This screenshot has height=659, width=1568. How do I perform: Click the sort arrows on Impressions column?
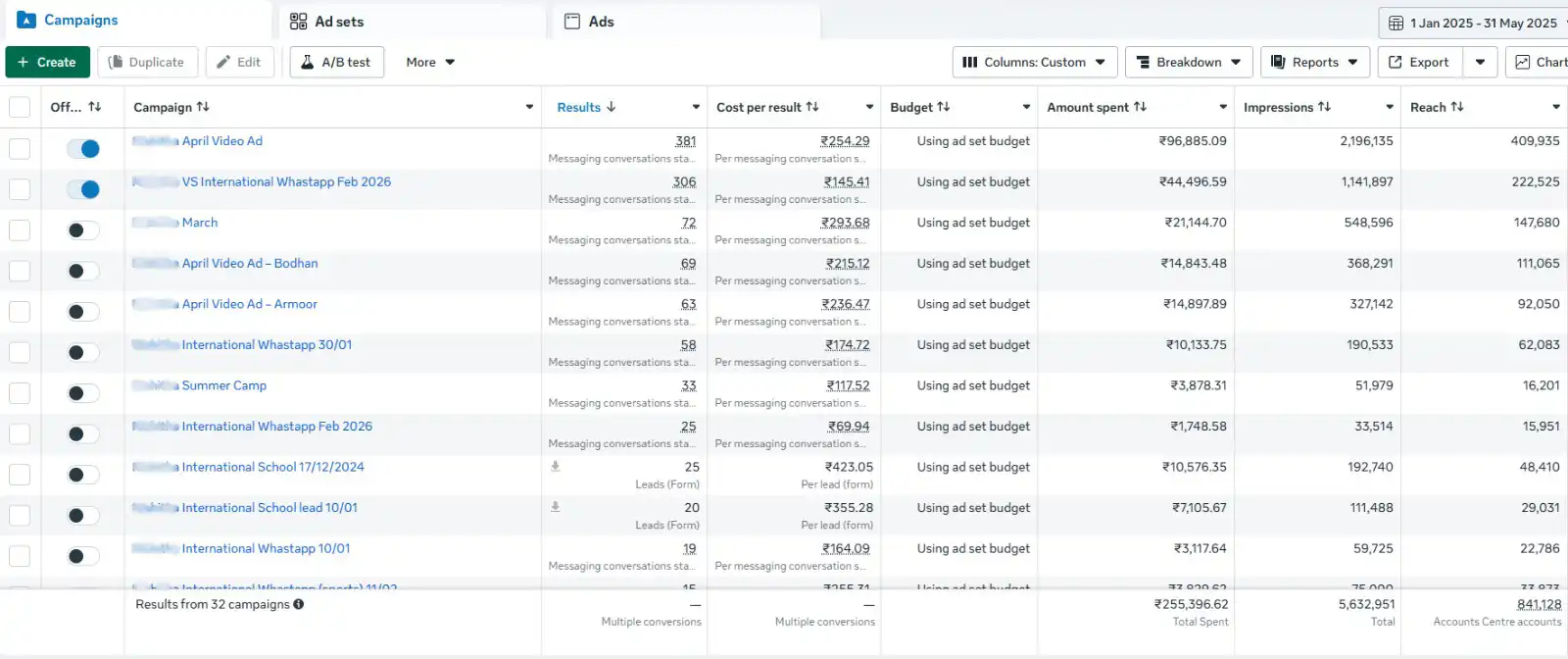tap(1324, 107)
